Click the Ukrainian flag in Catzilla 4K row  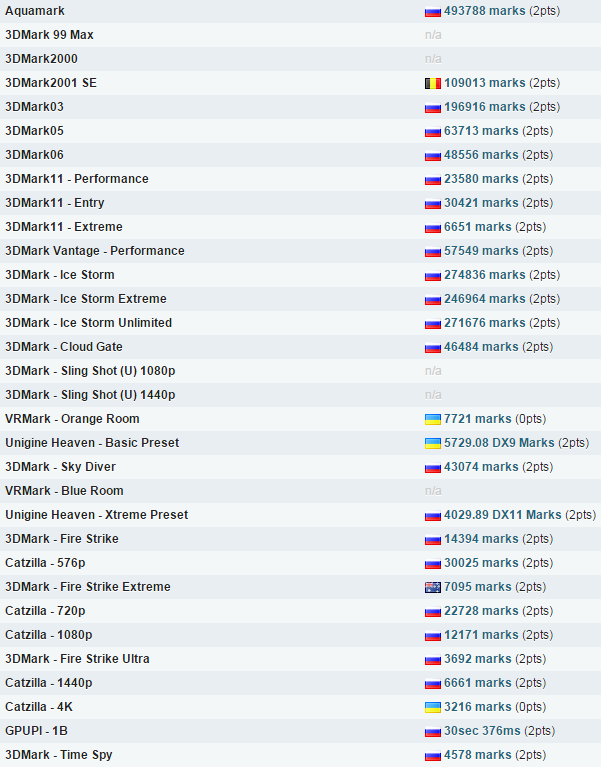433,707
